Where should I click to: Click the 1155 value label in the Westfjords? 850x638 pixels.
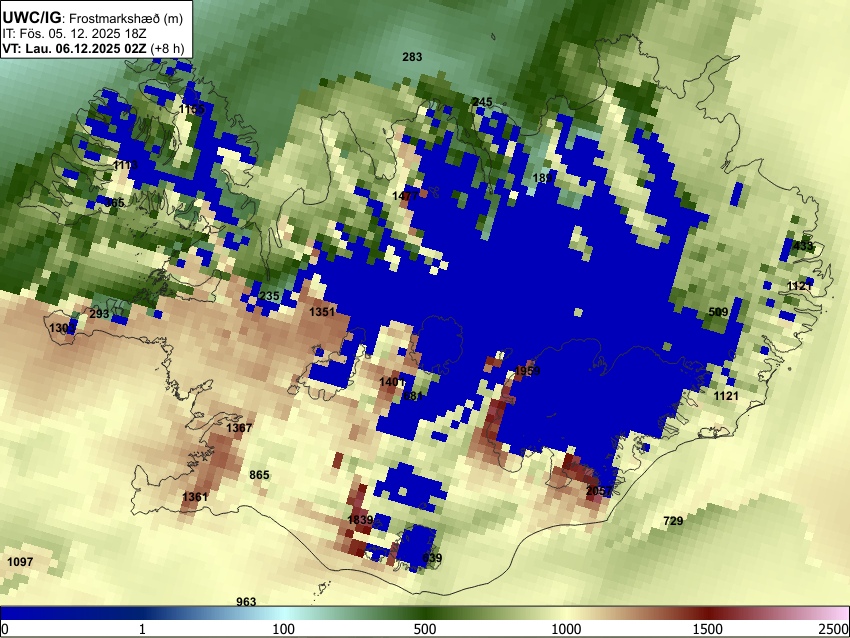192,109
